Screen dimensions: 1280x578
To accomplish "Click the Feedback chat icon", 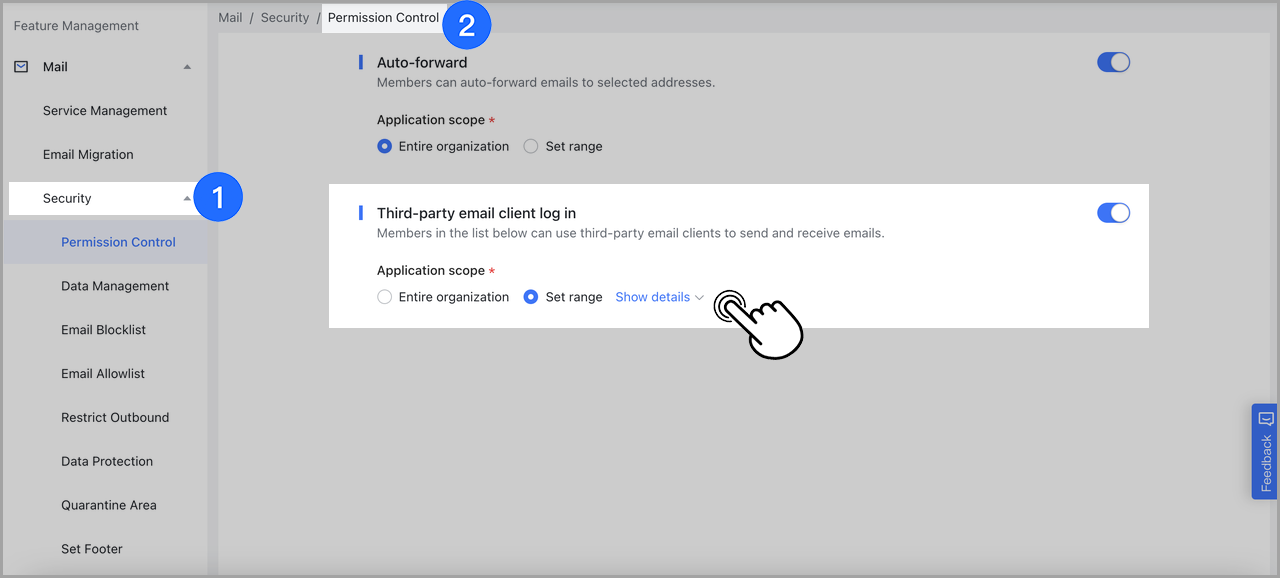I will point(1265,419).
